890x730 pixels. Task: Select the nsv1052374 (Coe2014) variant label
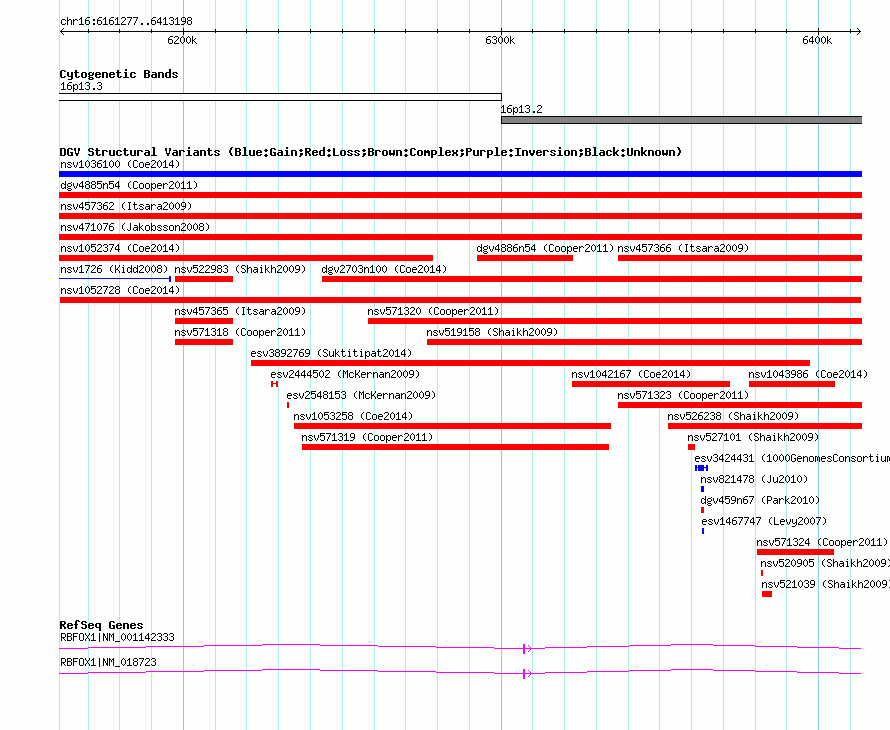click(x=120, y=248)
